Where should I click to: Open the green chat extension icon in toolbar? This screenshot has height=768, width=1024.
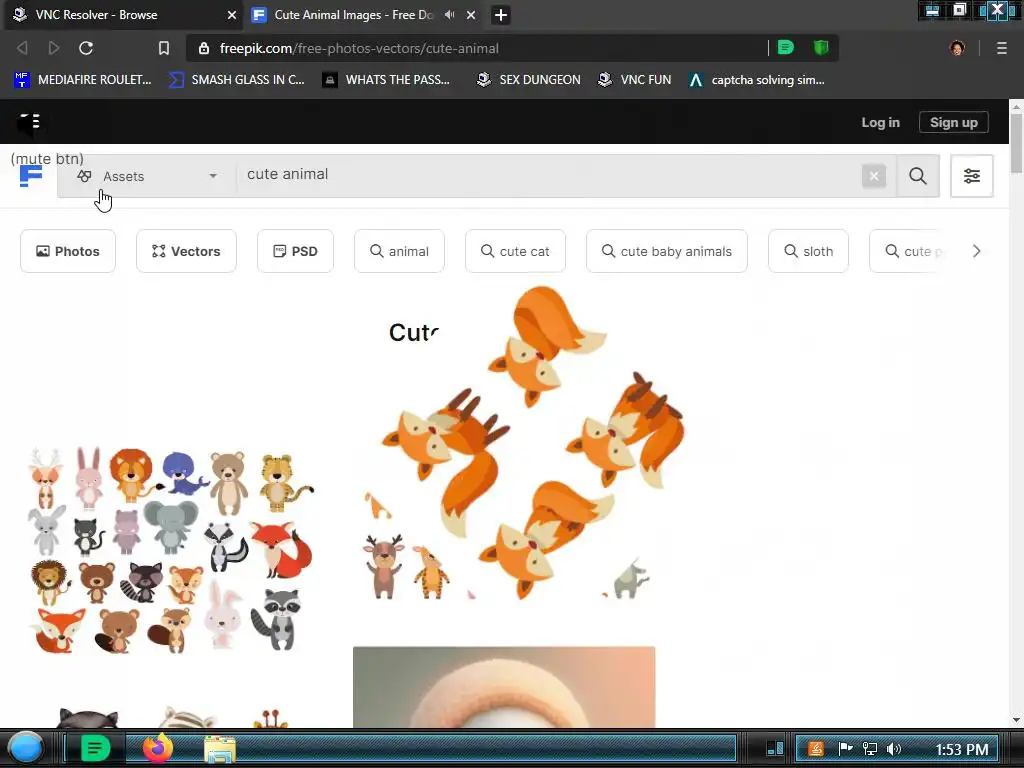pos(786,47)
